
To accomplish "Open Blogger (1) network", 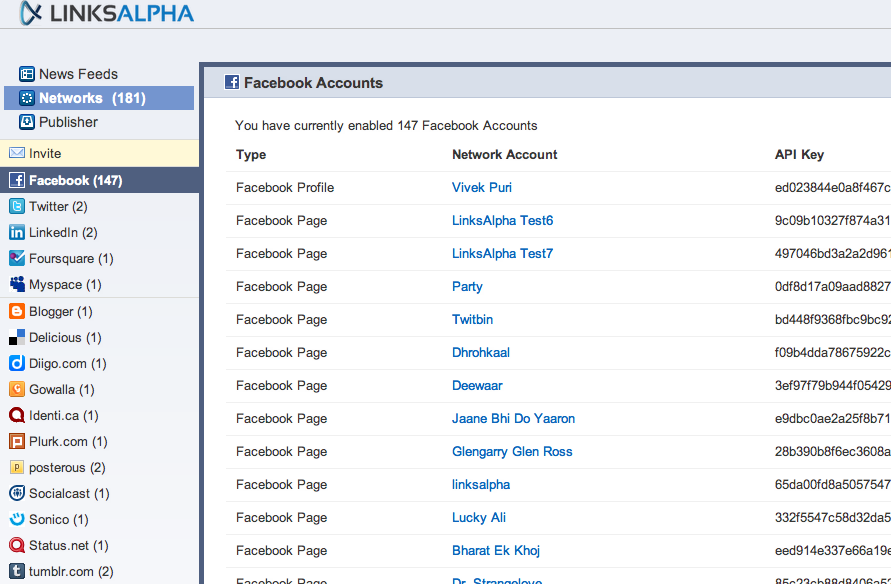I will (60, 311).
